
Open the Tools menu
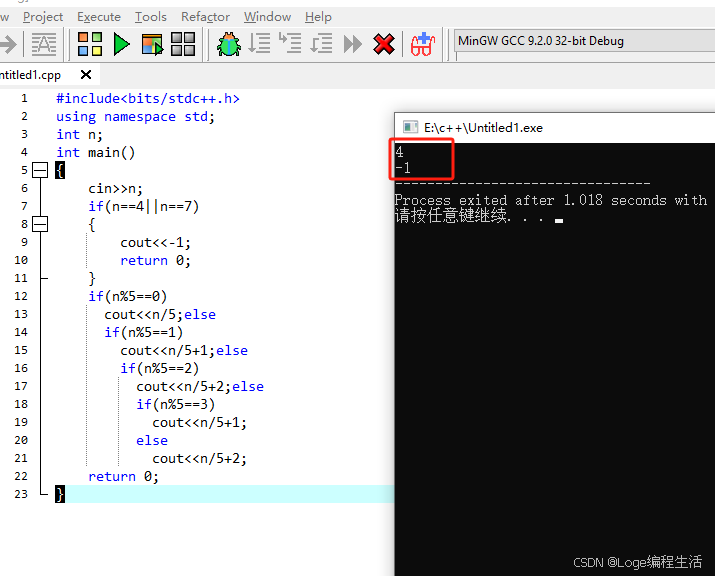coord(150,17)
